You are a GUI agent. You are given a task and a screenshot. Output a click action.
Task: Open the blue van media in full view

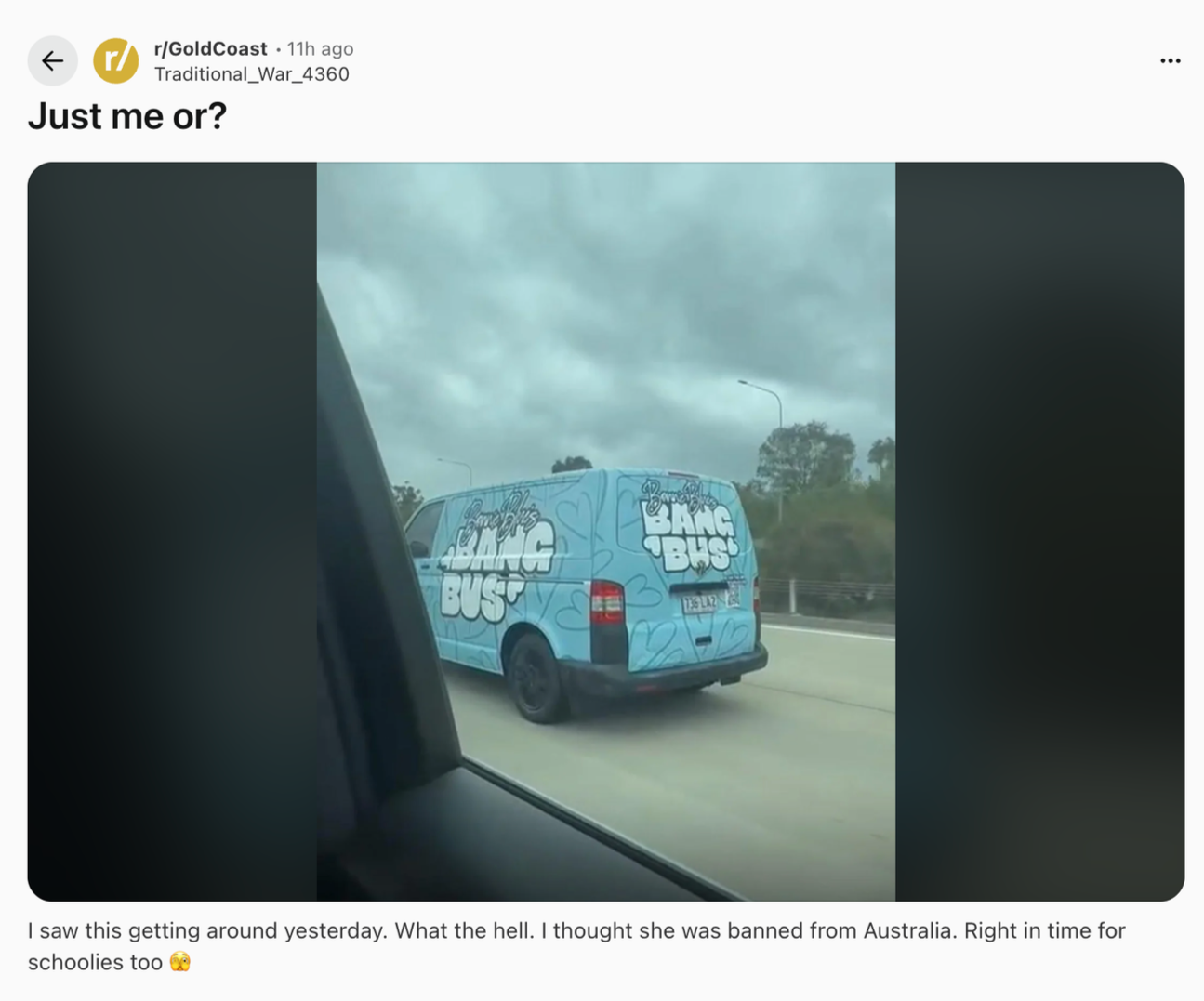[606, 532]
